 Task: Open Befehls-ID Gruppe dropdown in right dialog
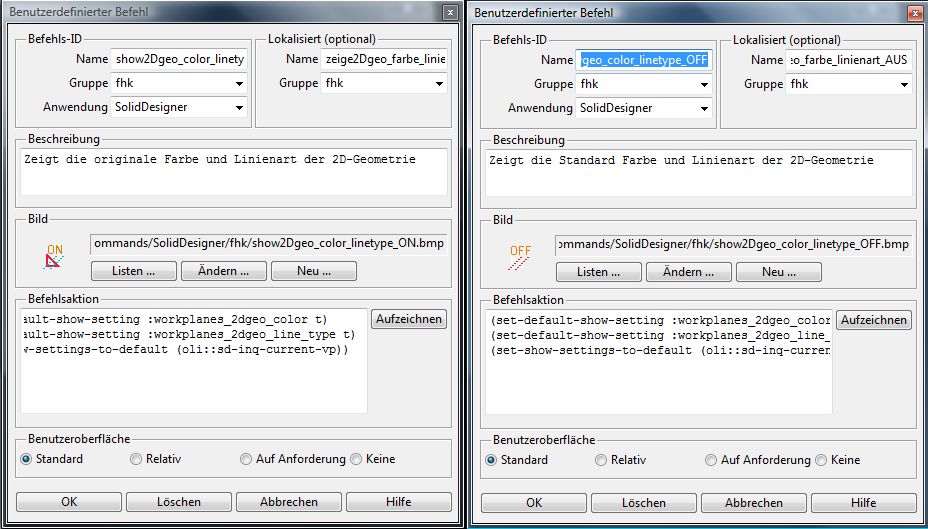tap(643, 84)
